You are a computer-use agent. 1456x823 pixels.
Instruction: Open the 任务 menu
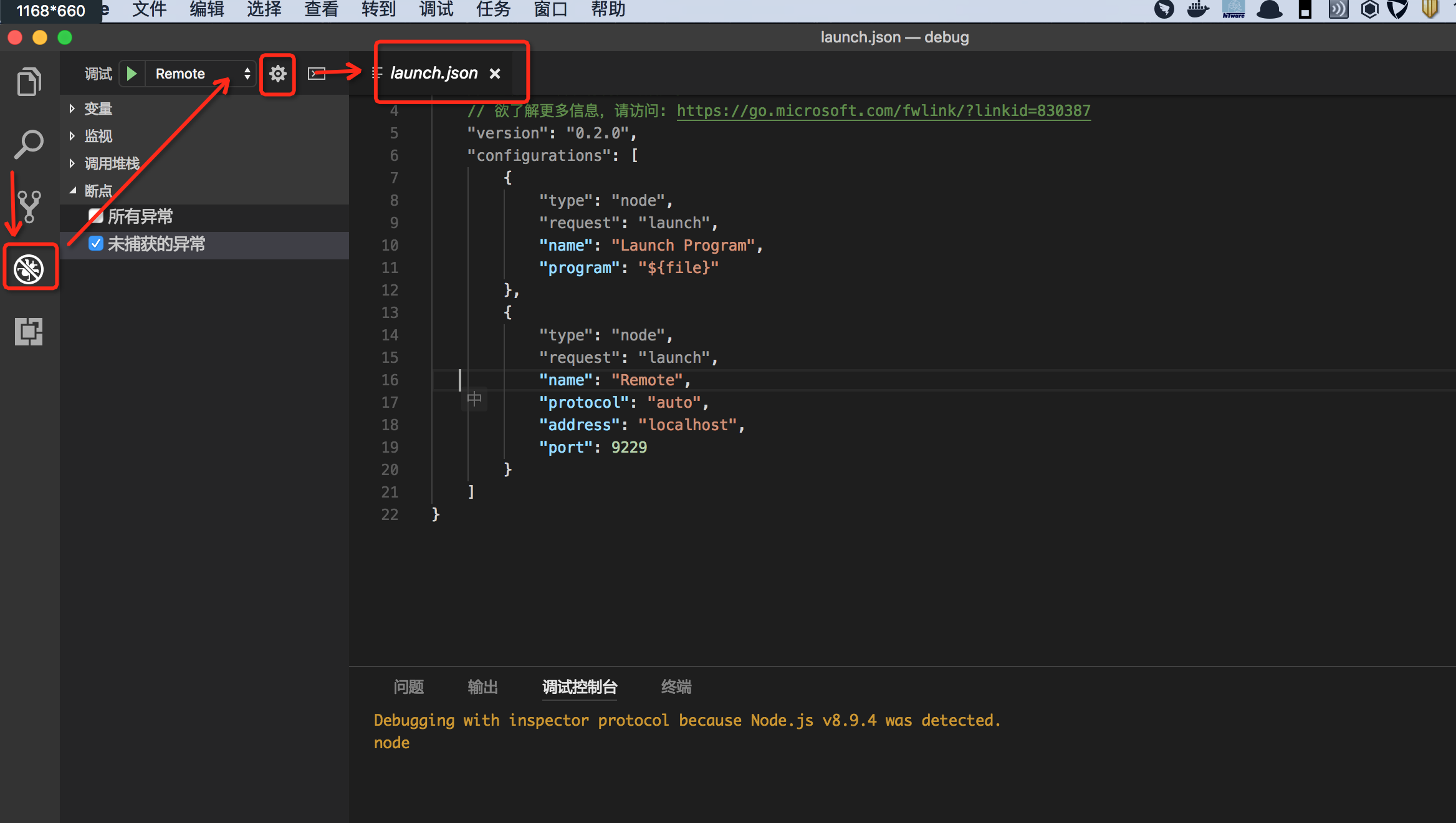coord(493,10)
